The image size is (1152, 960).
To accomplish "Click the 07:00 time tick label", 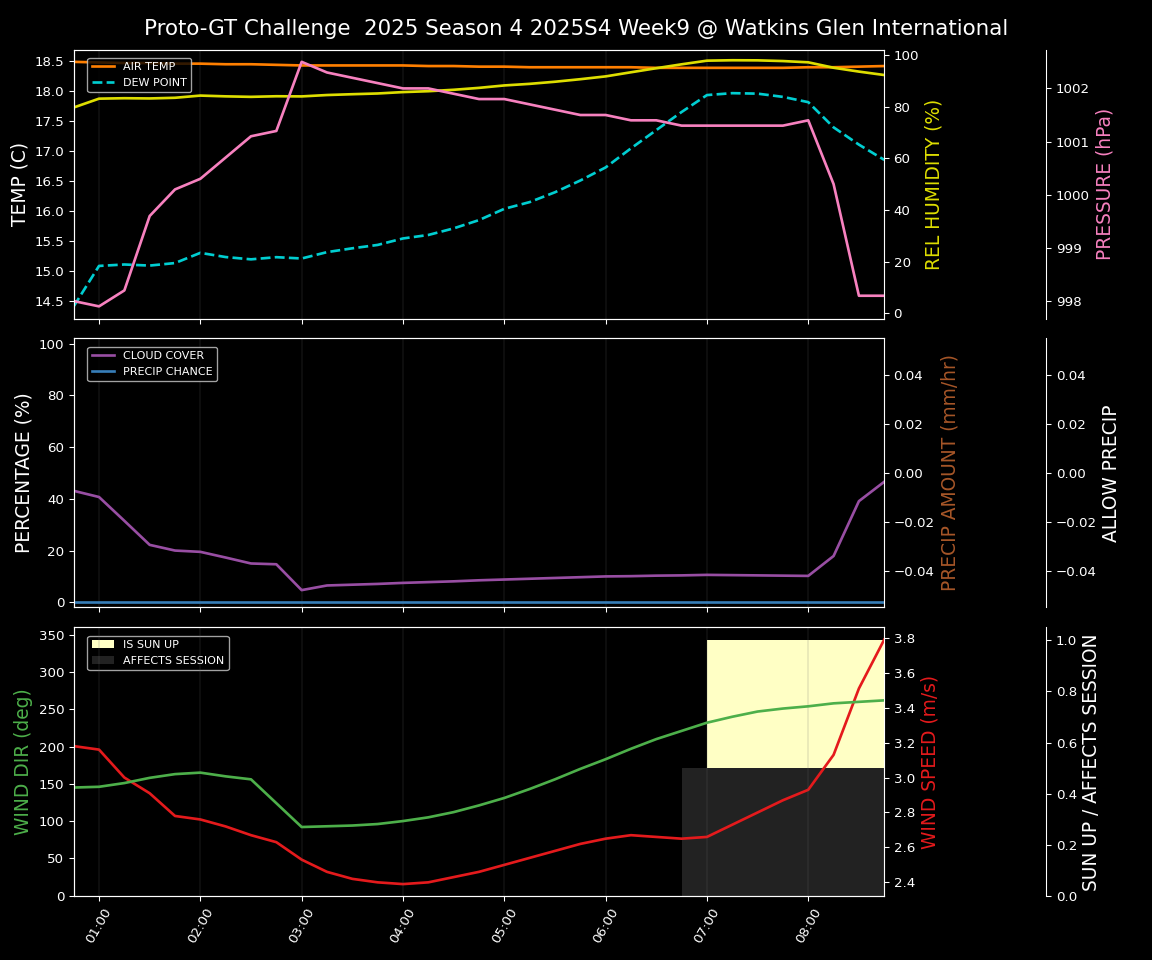I will coord(705,927).
